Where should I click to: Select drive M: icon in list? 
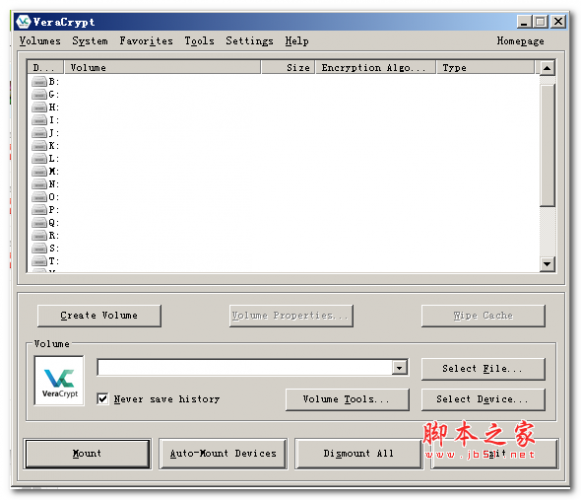pos(39,171)
